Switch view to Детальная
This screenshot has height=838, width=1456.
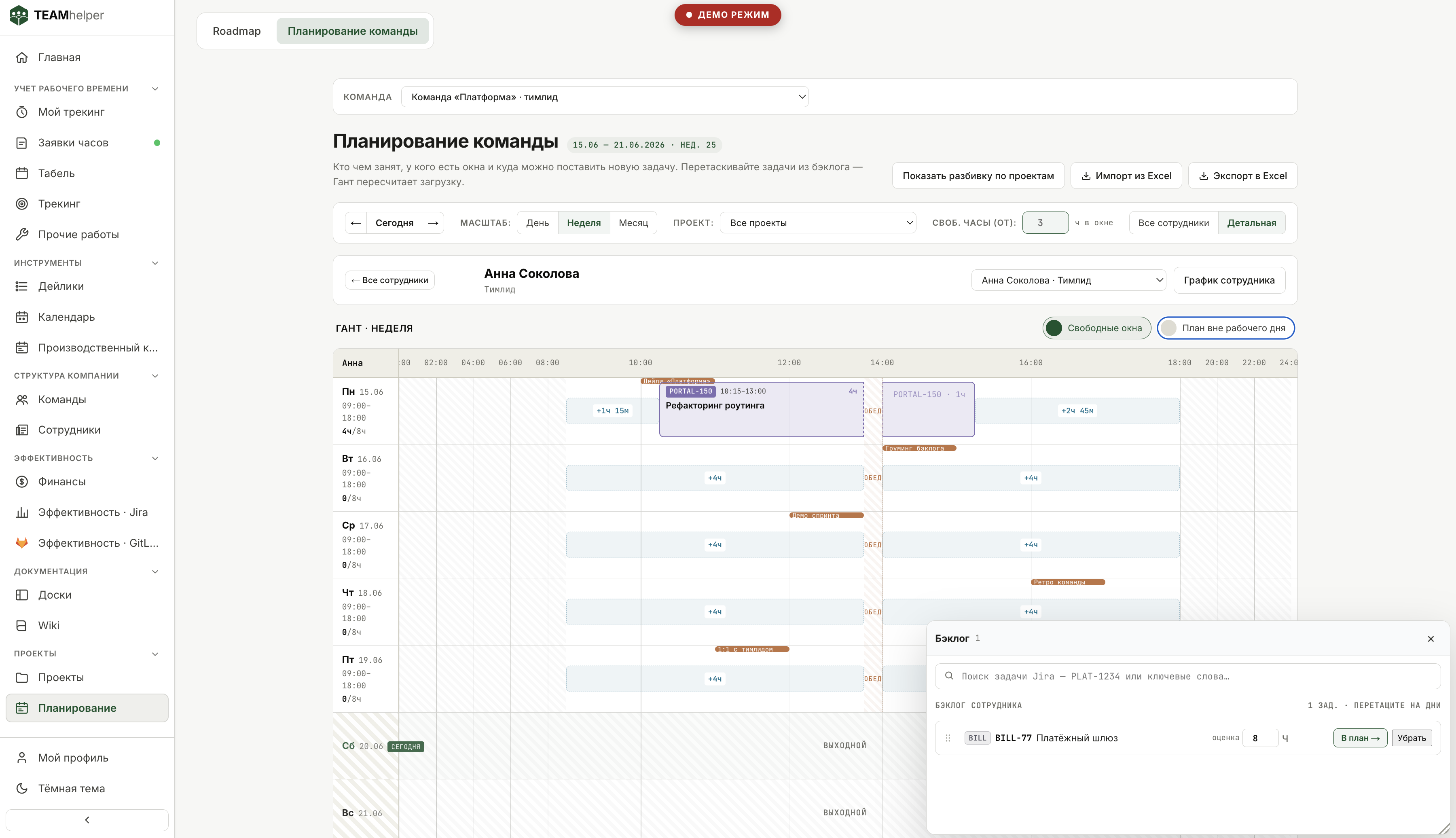pyautogui.click(x=1251, y=223)
